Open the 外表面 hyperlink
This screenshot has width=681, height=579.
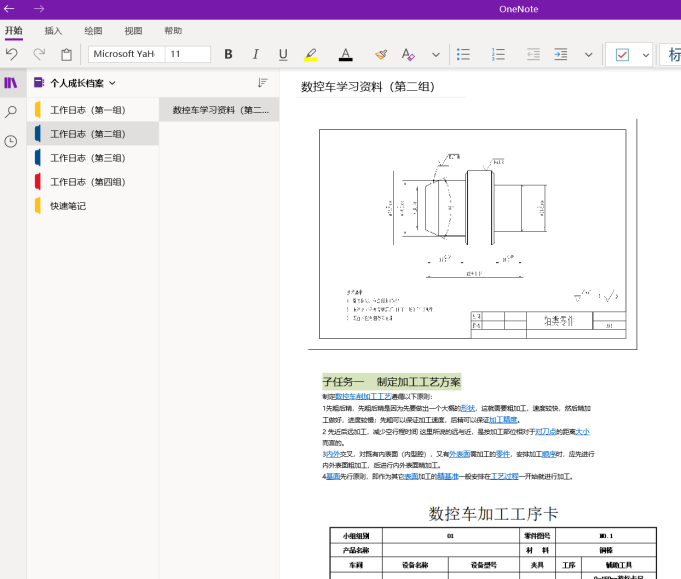click(x=460, y=454)
